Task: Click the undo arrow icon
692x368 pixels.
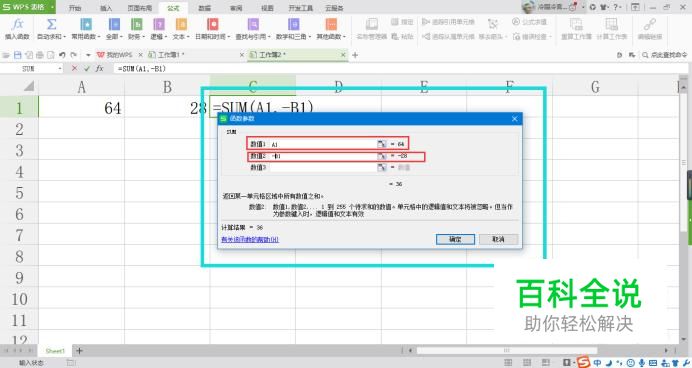Action: (x=62, y=55)
